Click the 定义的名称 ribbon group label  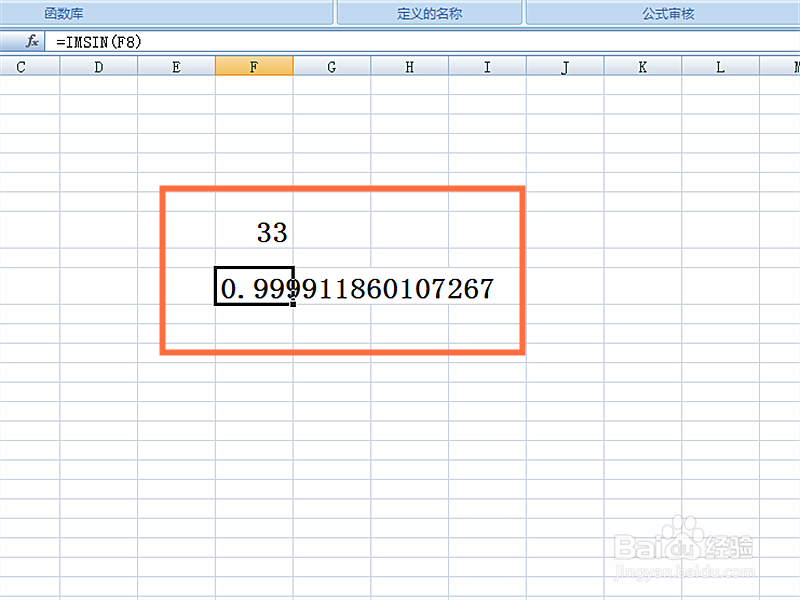pos(430,13)
